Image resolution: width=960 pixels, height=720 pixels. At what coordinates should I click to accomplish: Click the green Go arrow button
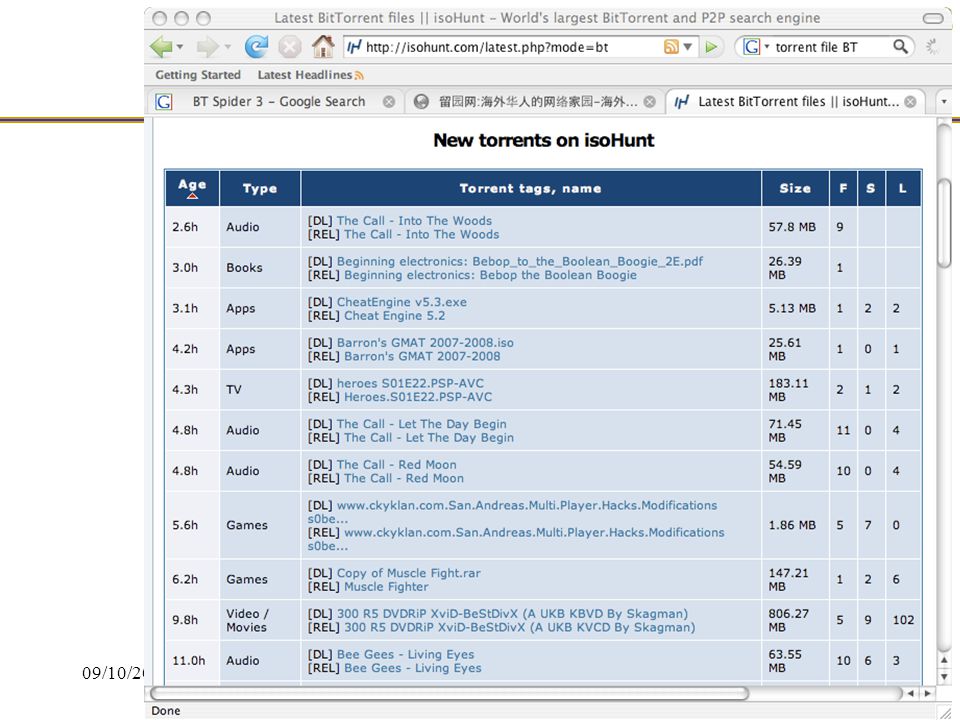pos(711,47)
